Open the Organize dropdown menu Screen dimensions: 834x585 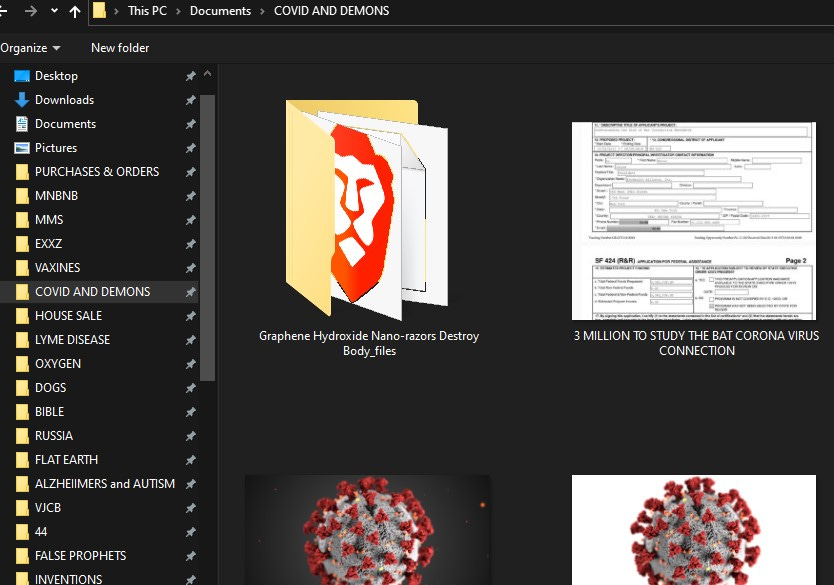point(30,48)
